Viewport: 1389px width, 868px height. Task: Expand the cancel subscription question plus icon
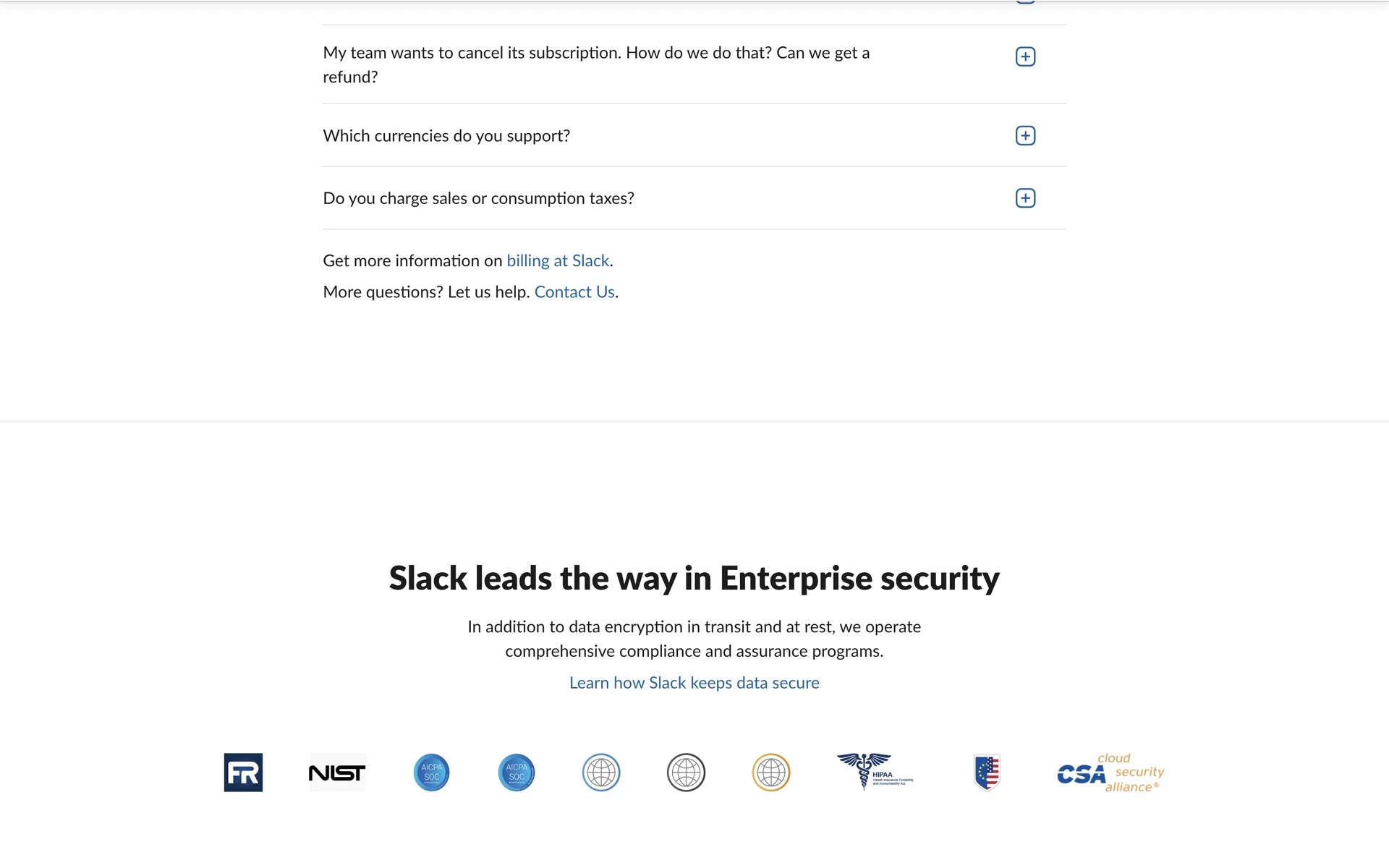tap(1025, 57)
